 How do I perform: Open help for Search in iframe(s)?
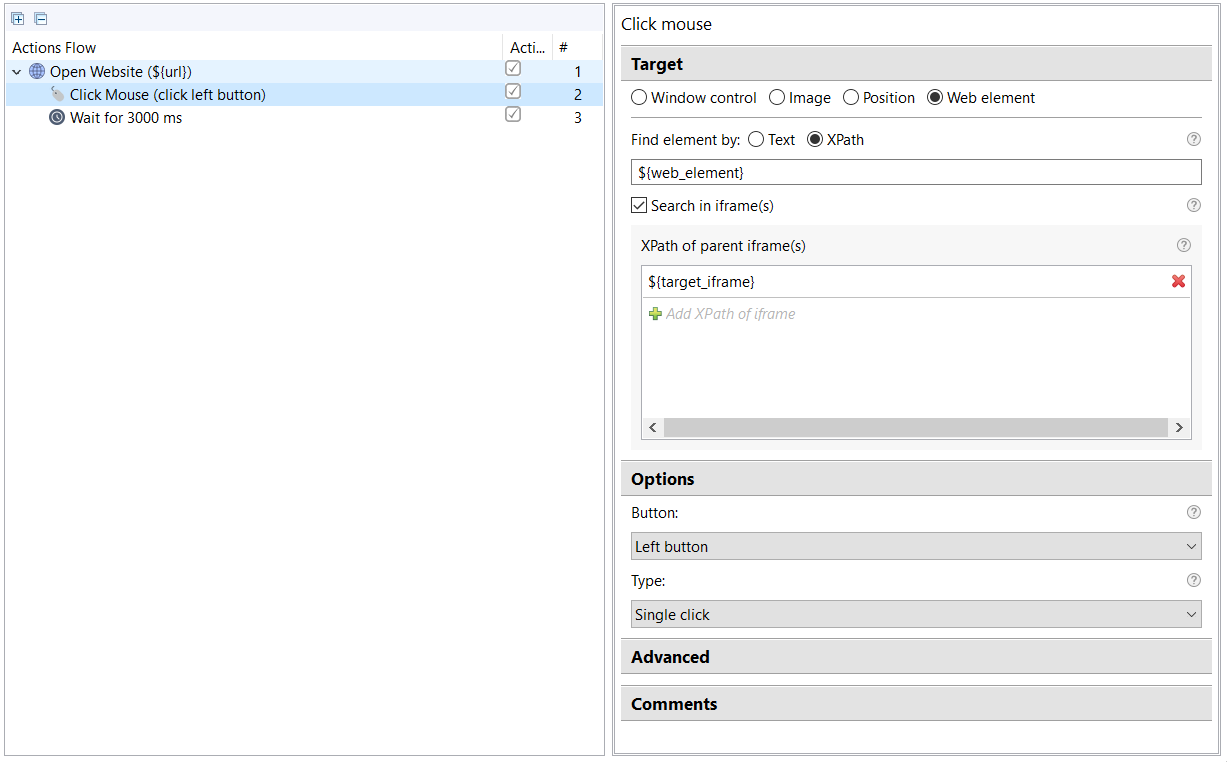point(1193,205)
